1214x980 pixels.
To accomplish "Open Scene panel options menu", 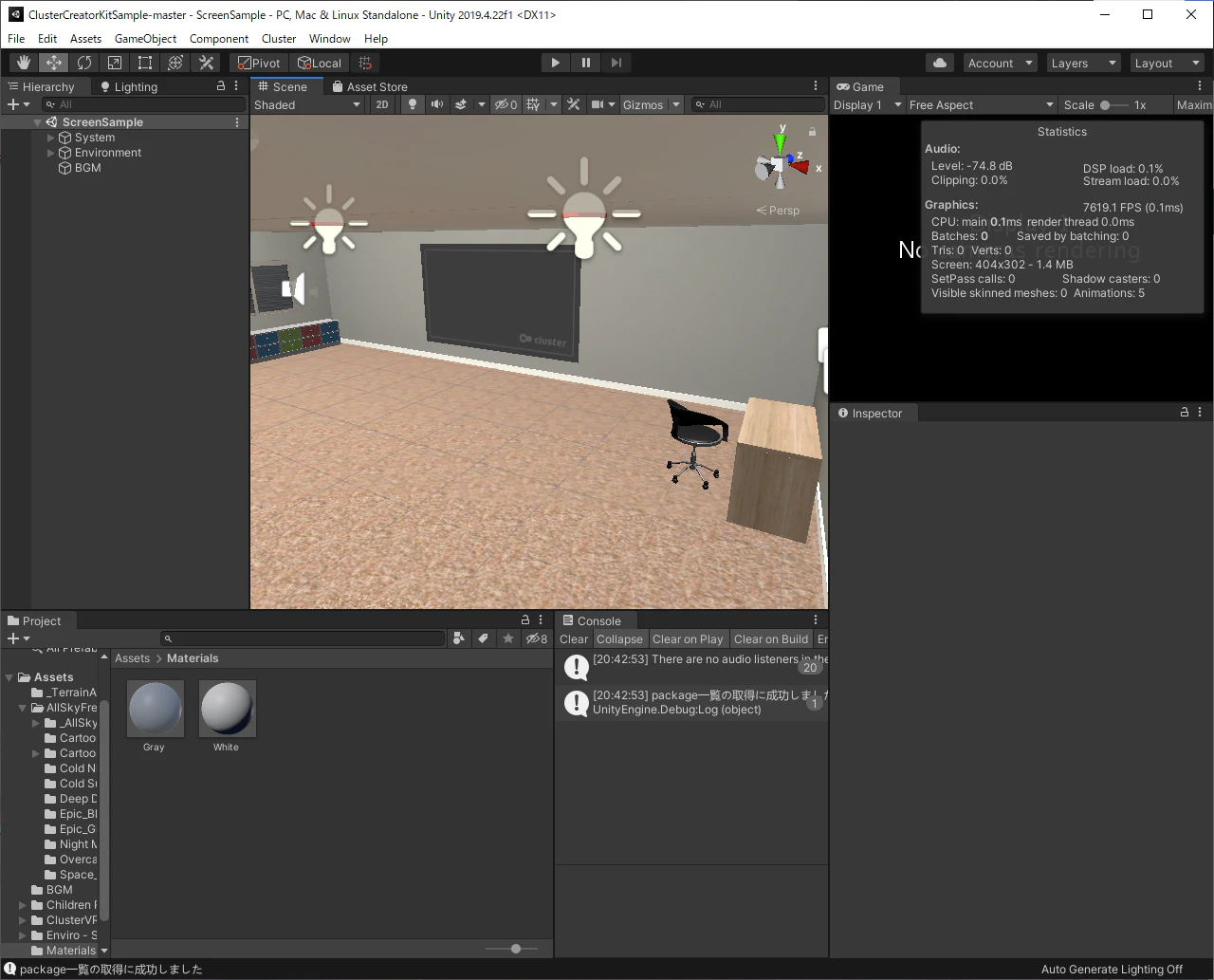I will tap(816, 86).
